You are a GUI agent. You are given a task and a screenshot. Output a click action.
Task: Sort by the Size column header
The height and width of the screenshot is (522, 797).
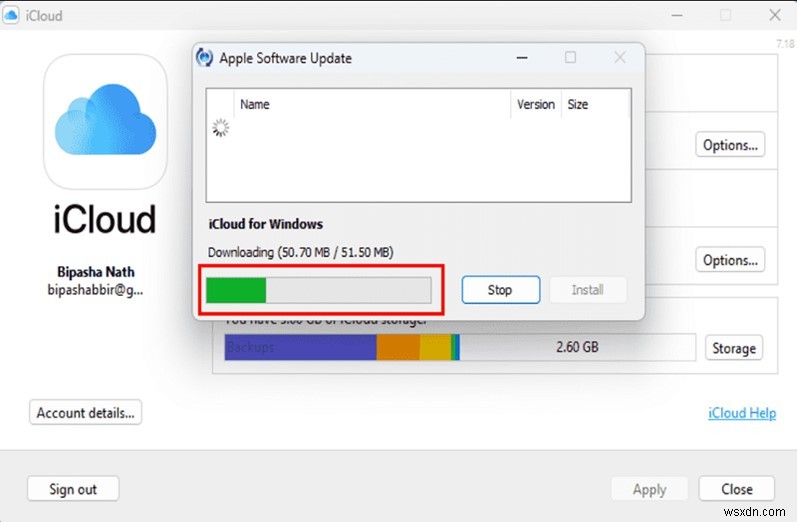578,104
